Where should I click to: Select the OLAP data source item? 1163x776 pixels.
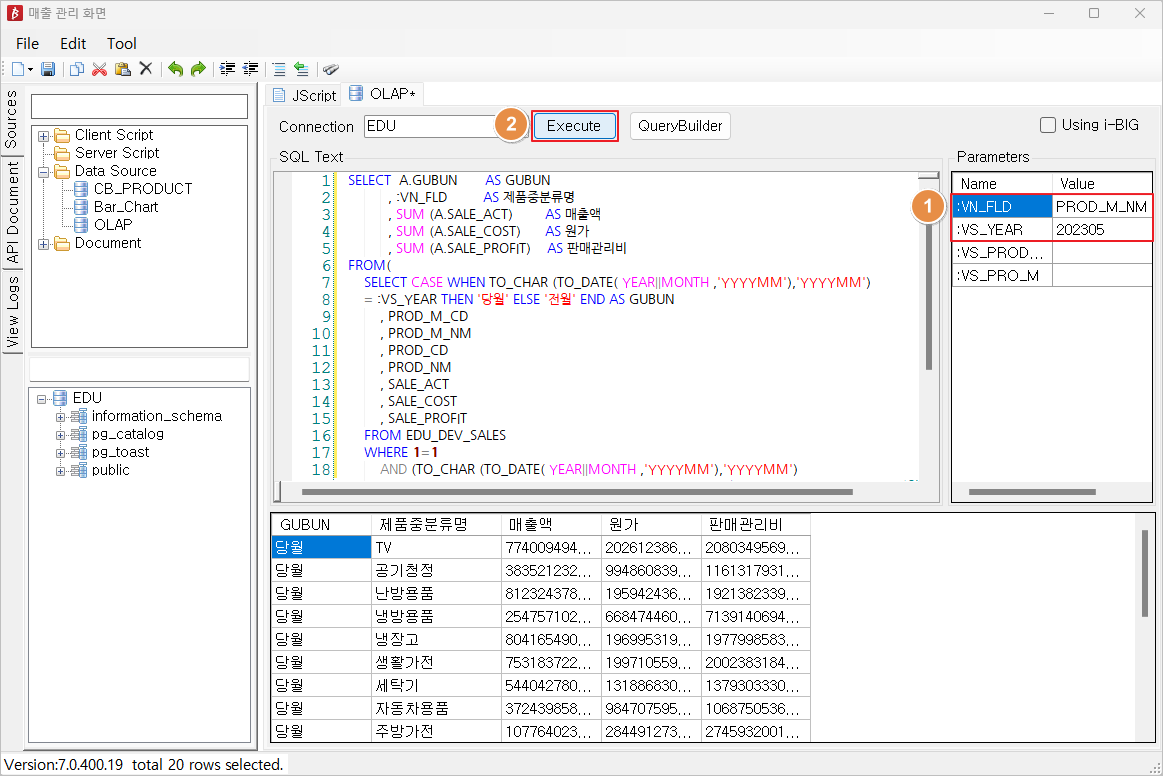point(113,225)
